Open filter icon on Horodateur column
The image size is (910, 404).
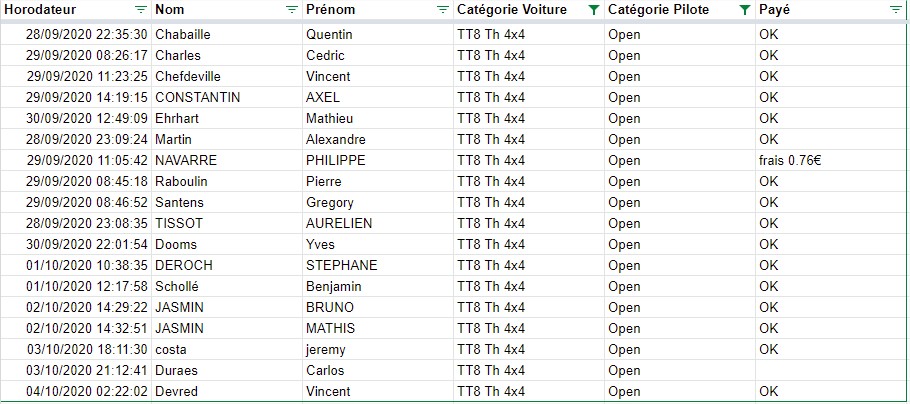tap(140, 9)
